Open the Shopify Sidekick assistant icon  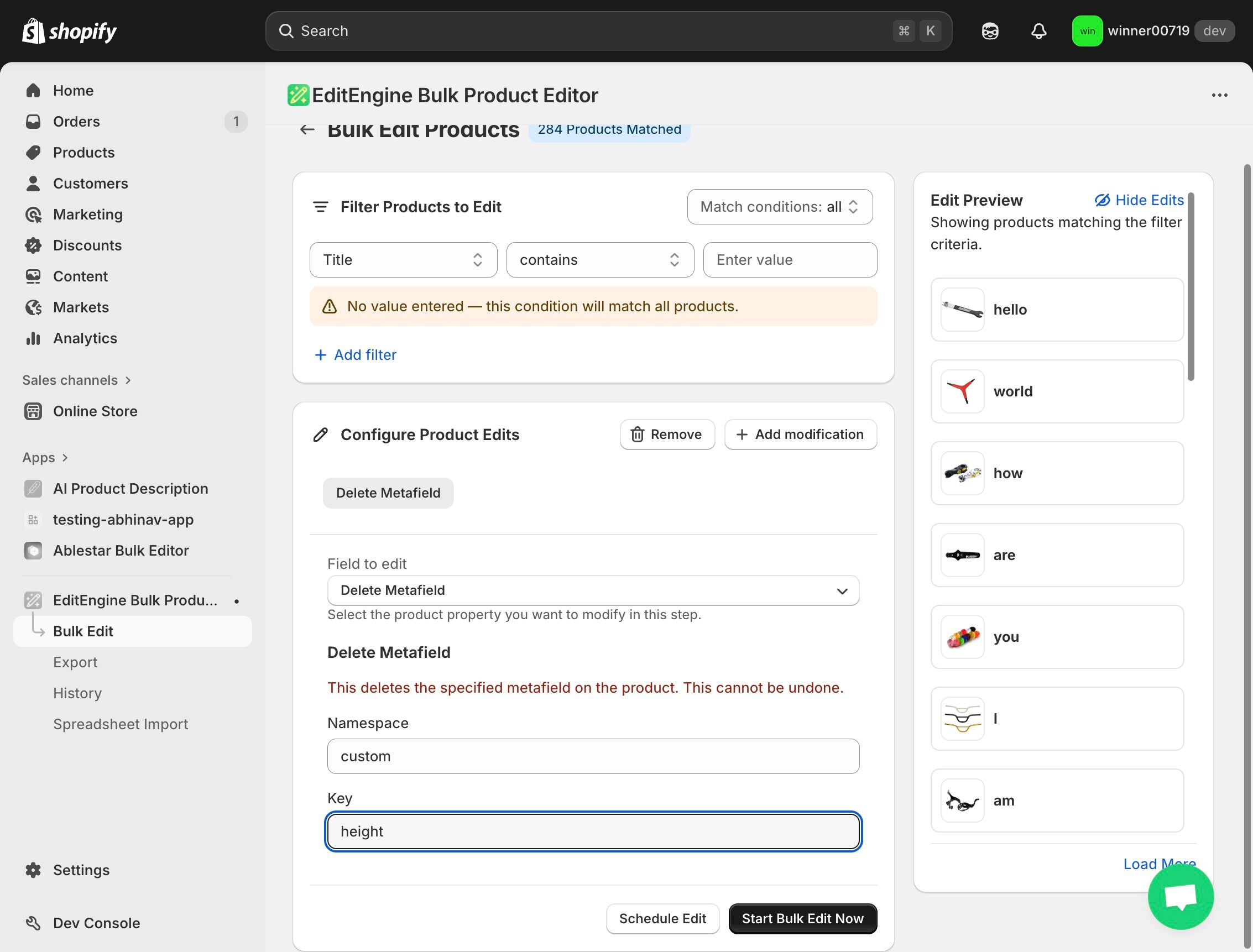click(x=989, y=31)
